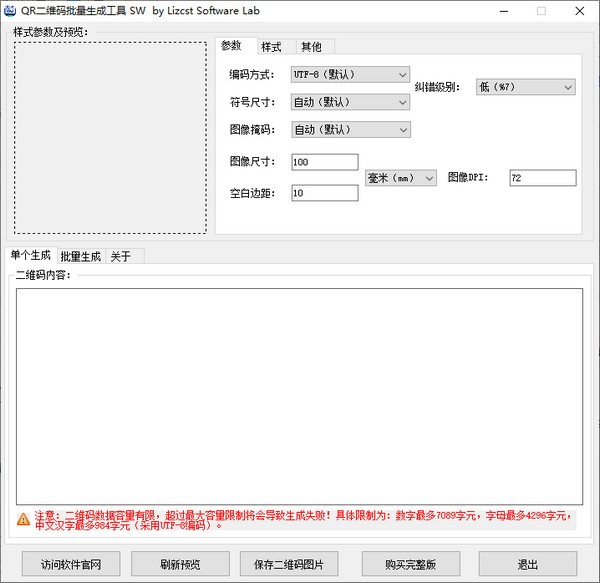The image size is (600, 583).
Task: Open the 其他 tab
Action: (x=311, y=47)
